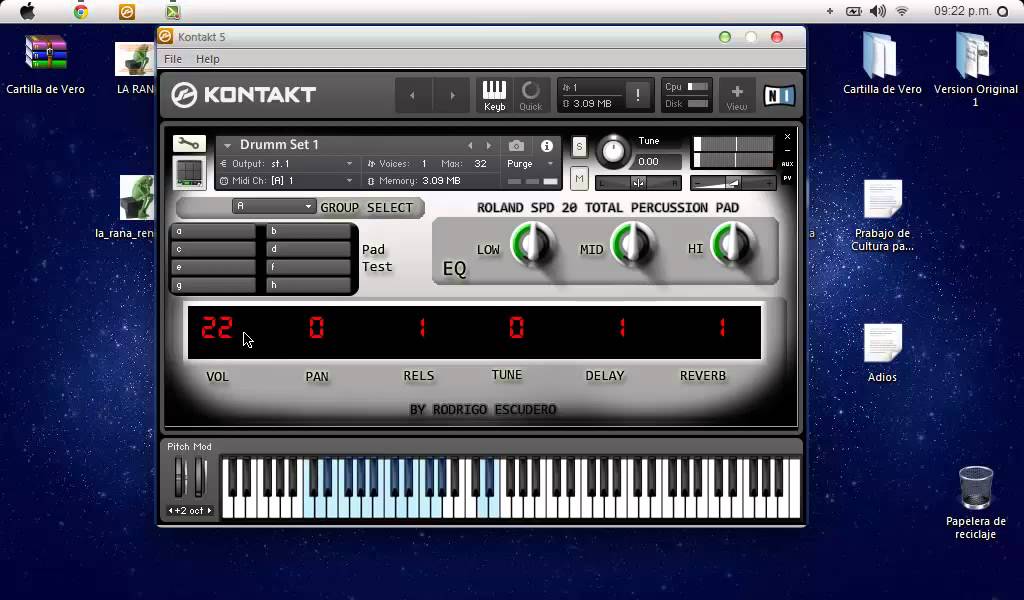The image size is (1024, 600).
Task: Click the NI logo
Action: (779, 96)
